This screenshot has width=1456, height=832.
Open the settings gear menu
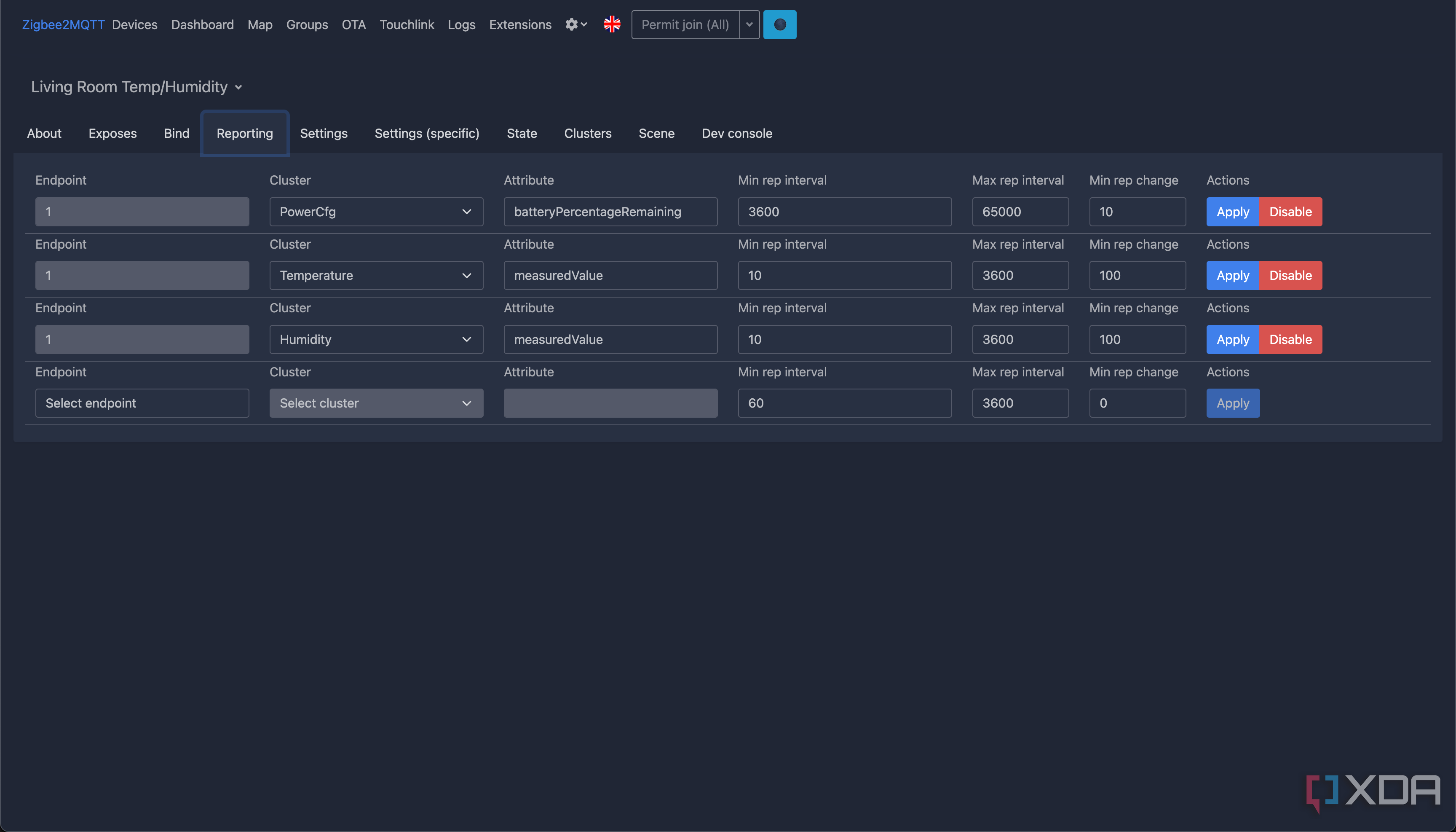point(576,24)
